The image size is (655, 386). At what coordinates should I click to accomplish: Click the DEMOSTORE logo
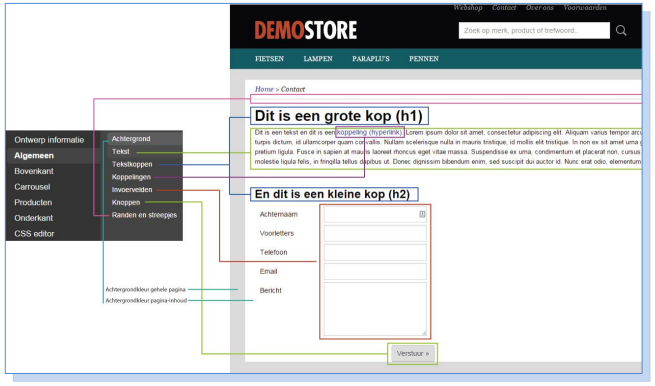(x=305, y=30)
